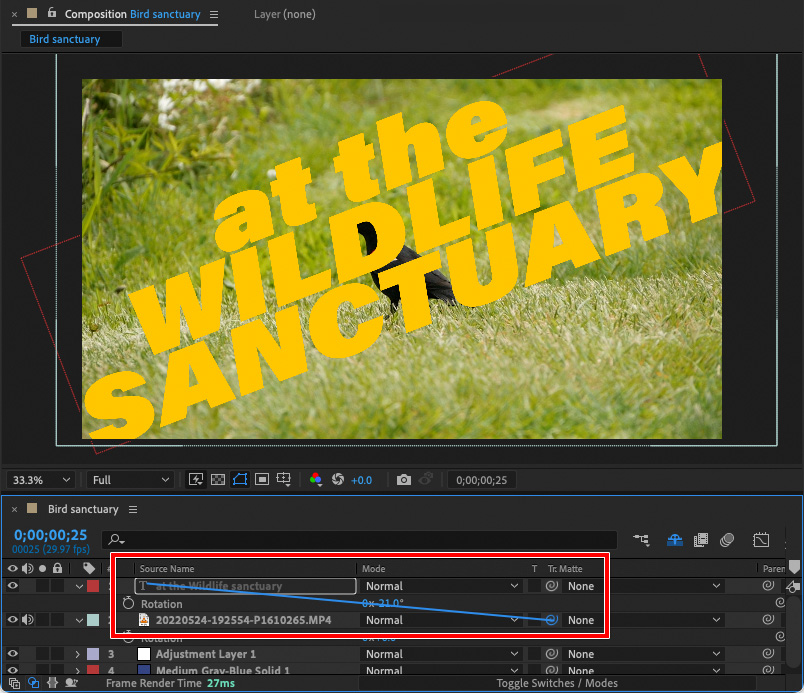Click aqua label swatch of MP4 layer
Screen dimensions: 804x693
[93, 620]
